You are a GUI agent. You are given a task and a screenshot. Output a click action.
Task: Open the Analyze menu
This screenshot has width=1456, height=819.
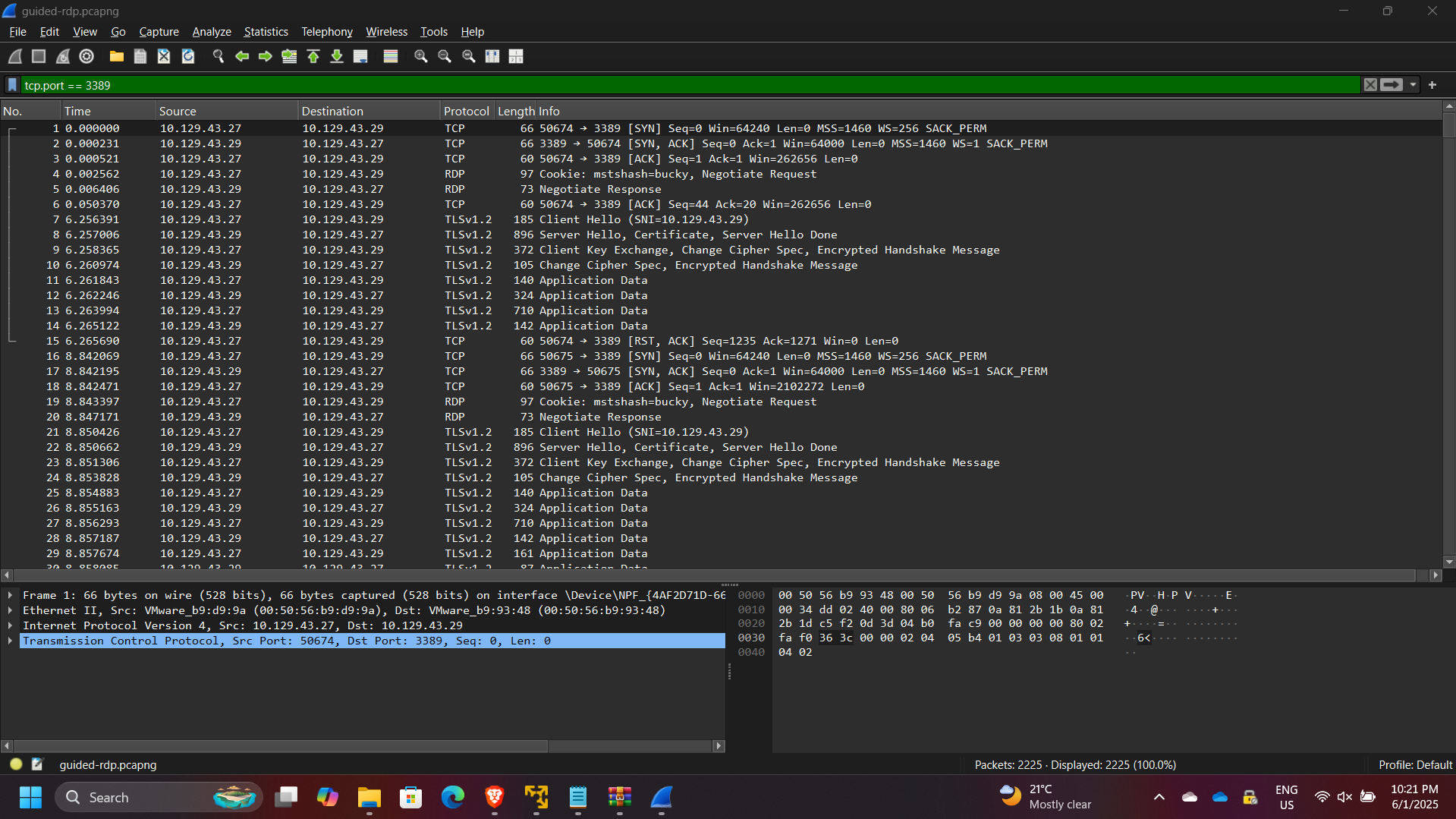[x=211, y=32]
